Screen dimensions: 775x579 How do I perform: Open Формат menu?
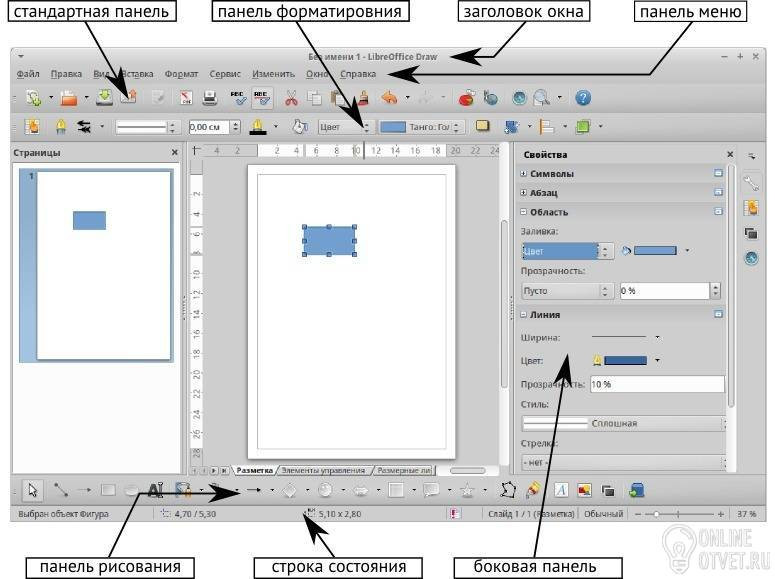point(181,74)
